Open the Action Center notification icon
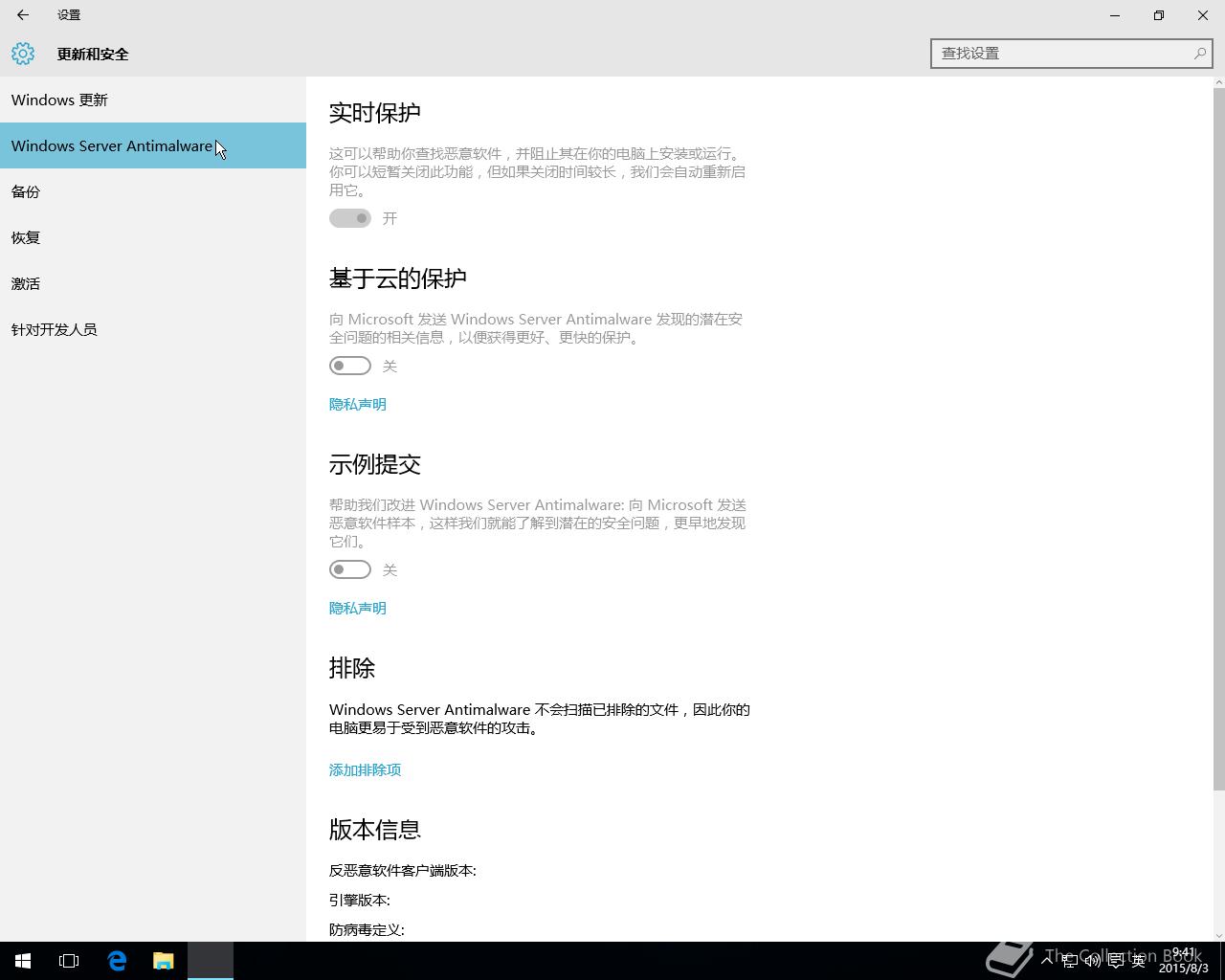 (x=1116, y=961)
